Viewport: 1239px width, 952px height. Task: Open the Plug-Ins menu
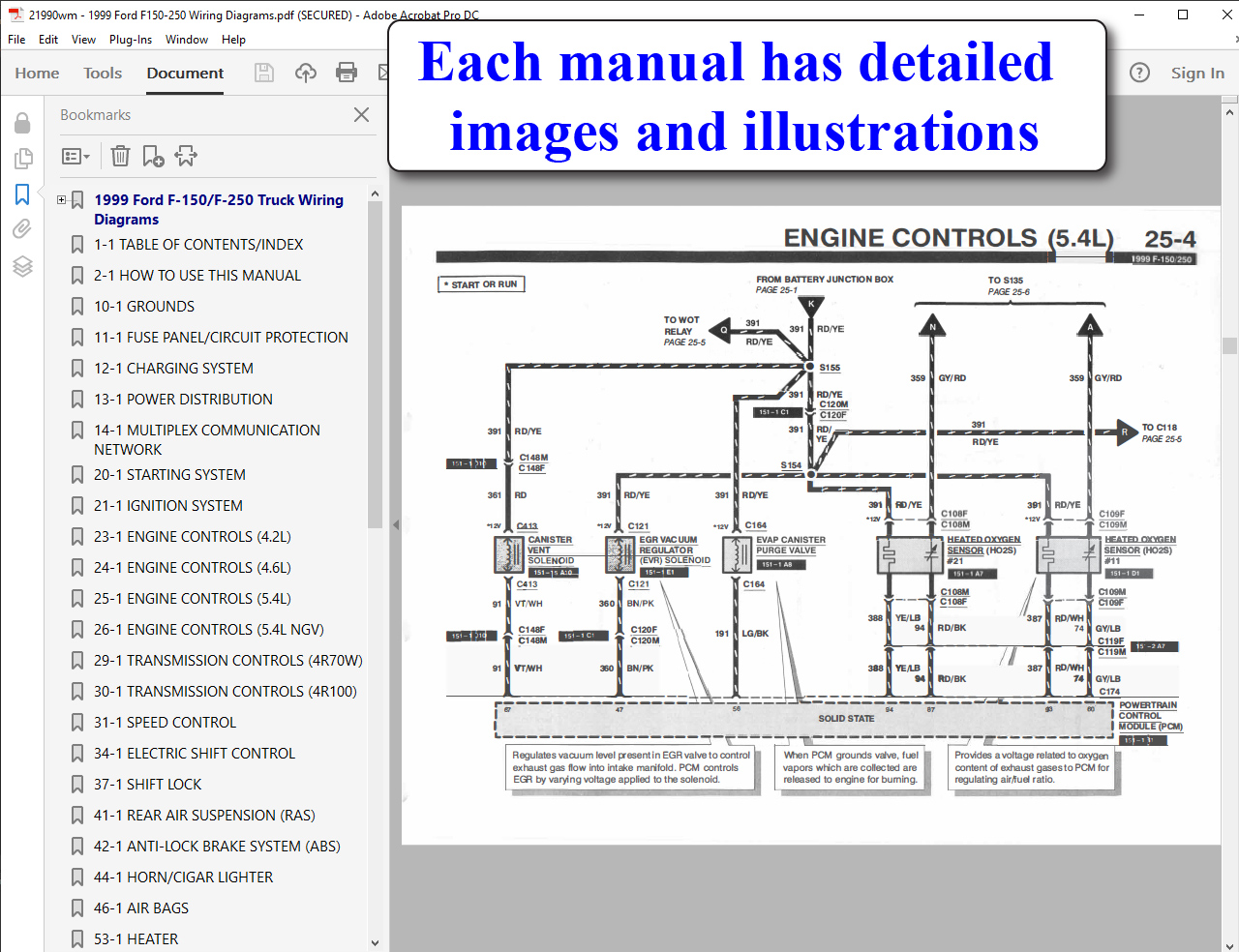click(x=131, y=40)
